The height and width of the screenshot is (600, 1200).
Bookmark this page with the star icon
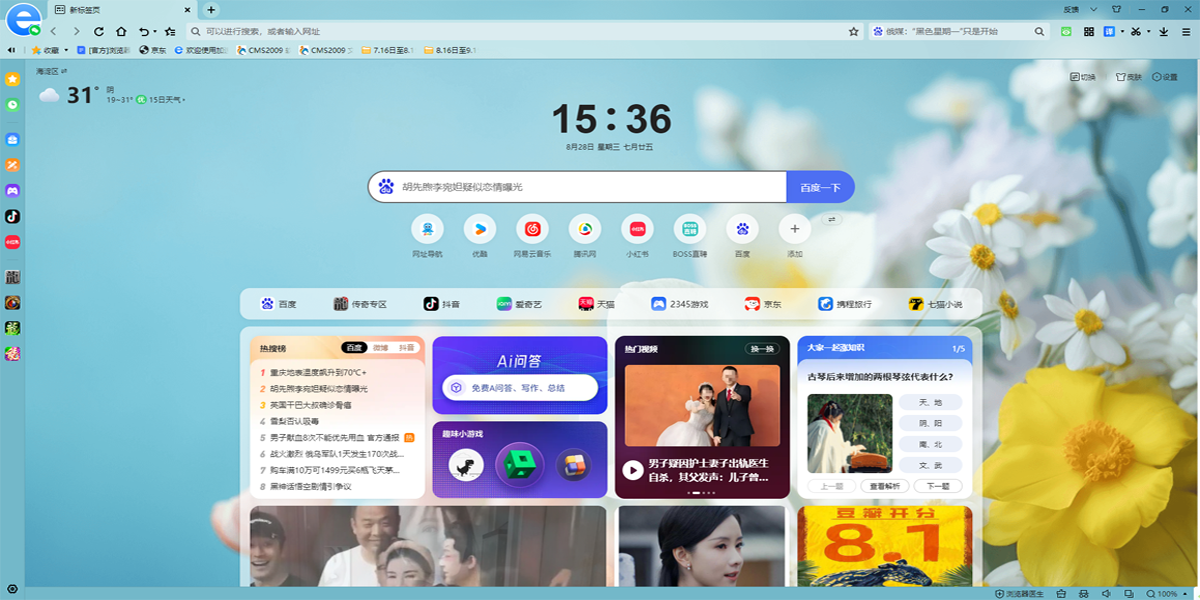(x=853, y=32)
